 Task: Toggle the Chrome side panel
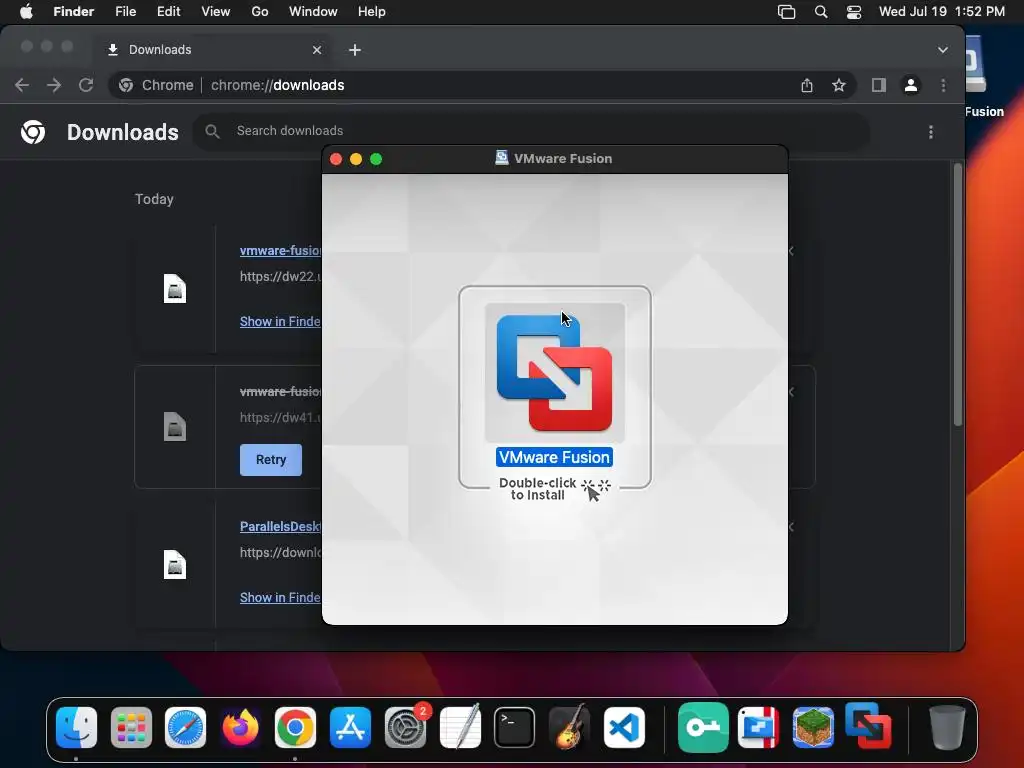(x=879, y=85)
